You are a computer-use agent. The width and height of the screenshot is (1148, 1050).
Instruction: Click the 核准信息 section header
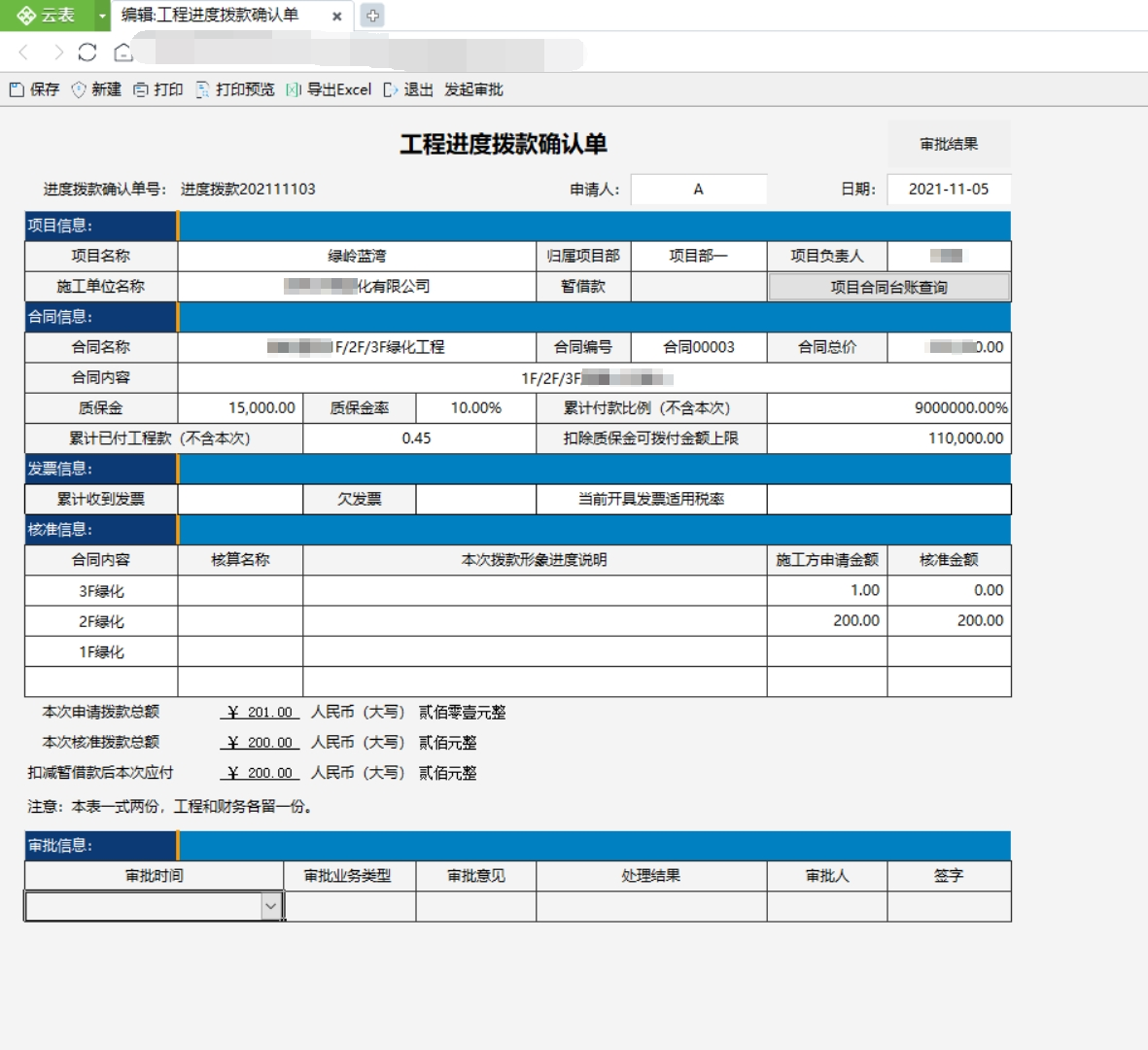coord(101,530)
